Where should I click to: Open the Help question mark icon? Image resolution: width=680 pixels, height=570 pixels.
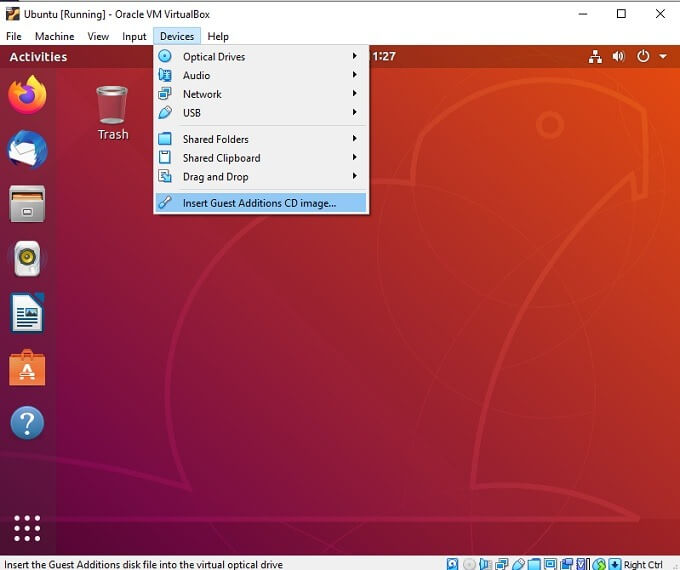(x=27, y=422)
